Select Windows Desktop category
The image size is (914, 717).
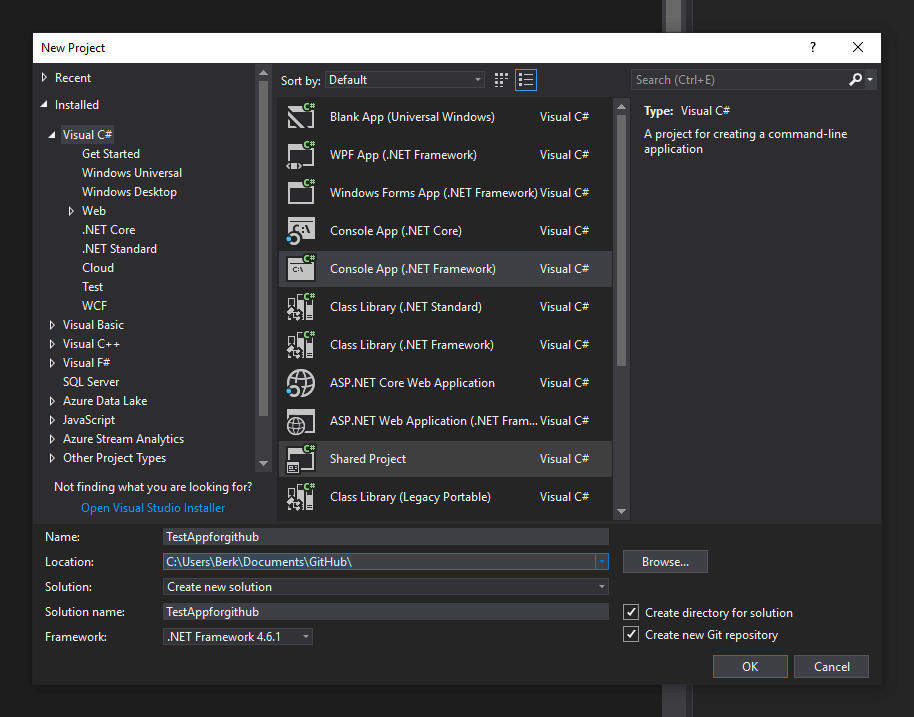[x=129, y=192]
